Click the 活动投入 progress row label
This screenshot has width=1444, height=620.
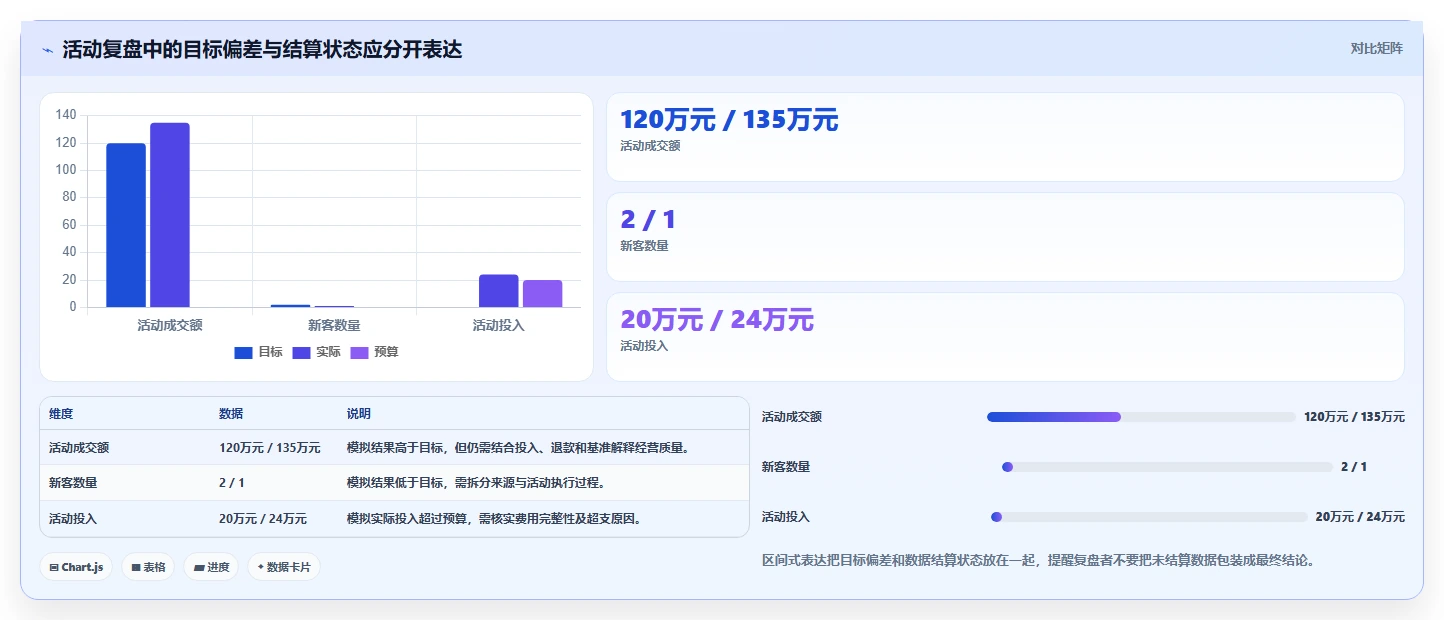click(x=786, y=517)
